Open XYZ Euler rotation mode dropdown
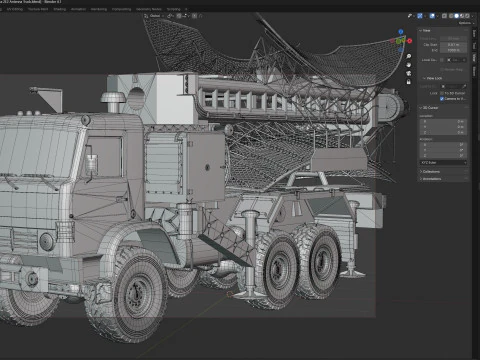The height and width of the screenshot is (360, 480). pyautogui.click(x=443, y=163)
